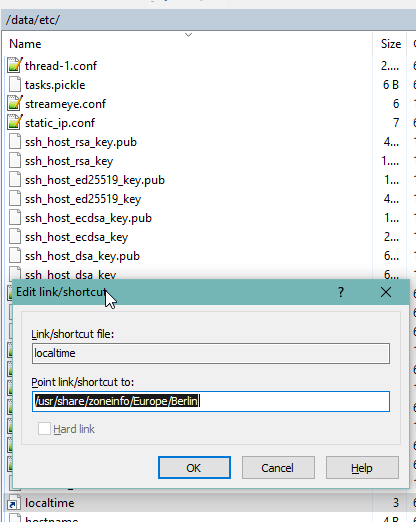Click the ssh_host_ed25519_key.pub file icon
The width and height of the screenshot is (416, 522).
pos(15,179)
